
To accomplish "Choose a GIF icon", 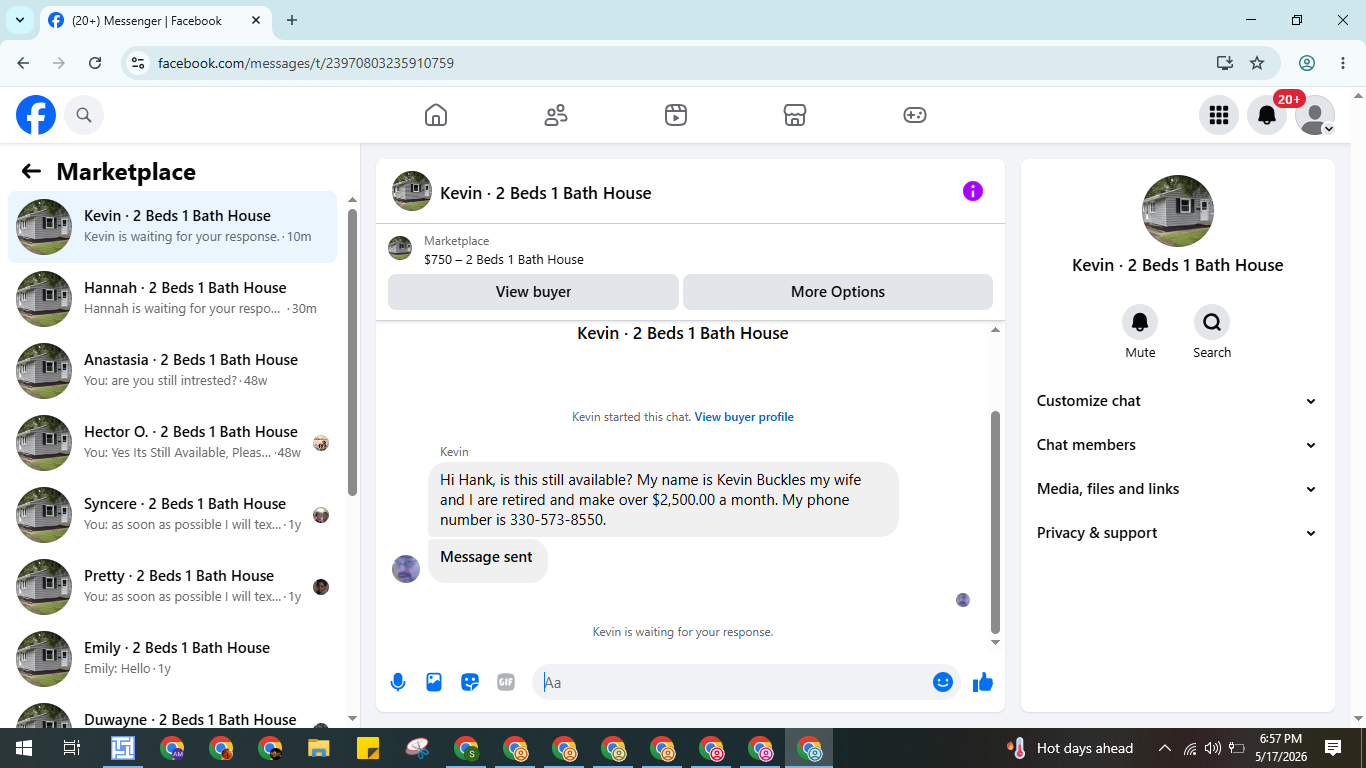I will tap(506, 682).
